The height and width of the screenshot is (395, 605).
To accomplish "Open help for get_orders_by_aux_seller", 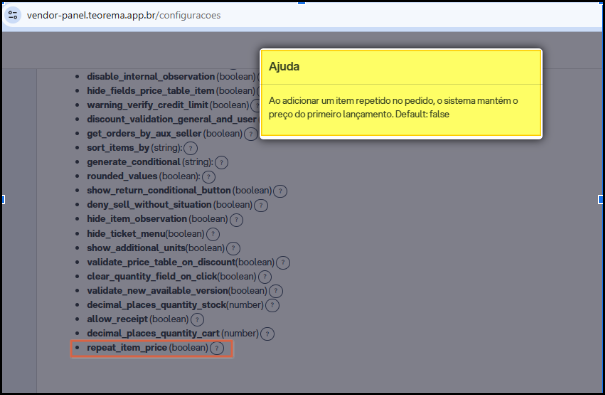I will [251, 134].
